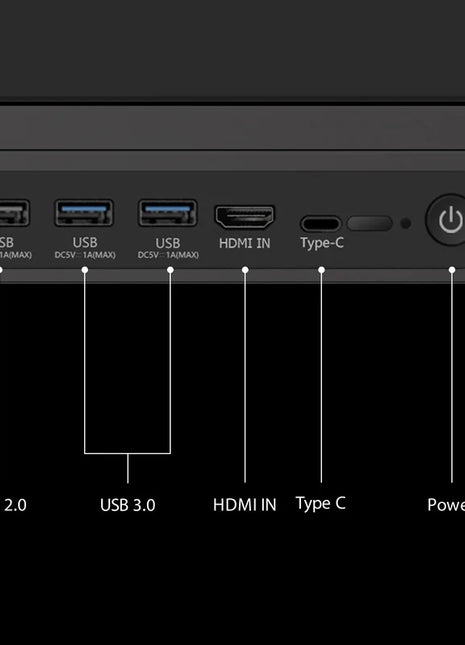Click the Type-C port opening

[321, 224]
